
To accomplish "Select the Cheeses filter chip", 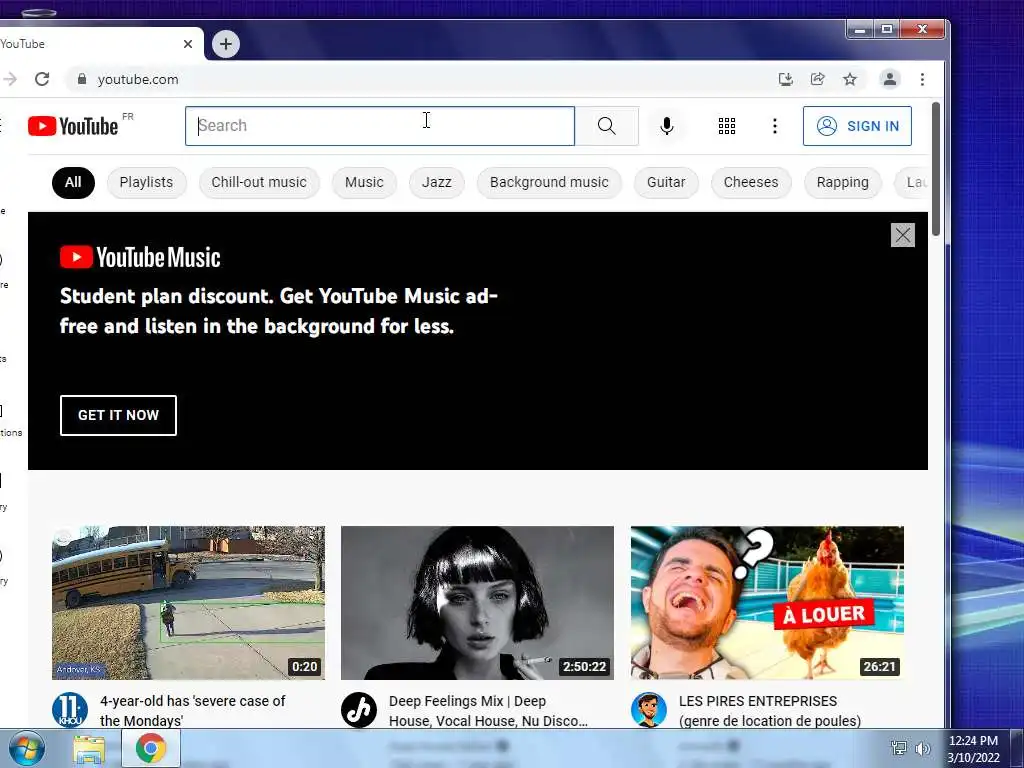I will click(751, 182).
